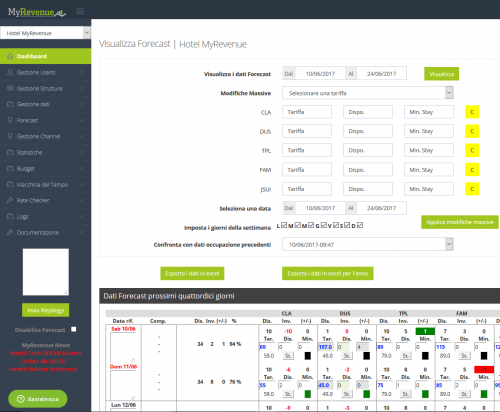500x412 pixels.
Task: Click the Assistenza help button
Action: coord(38,399)
